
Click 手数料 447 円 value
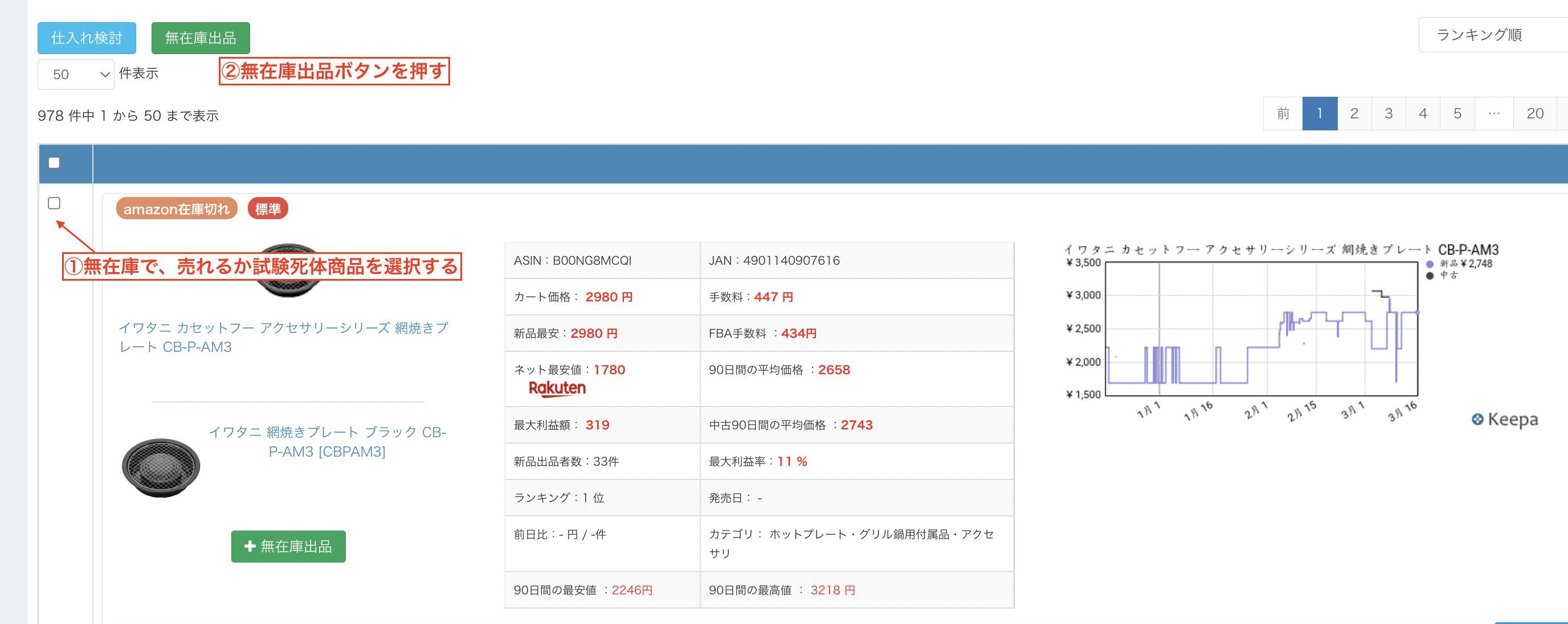[773, 297]
